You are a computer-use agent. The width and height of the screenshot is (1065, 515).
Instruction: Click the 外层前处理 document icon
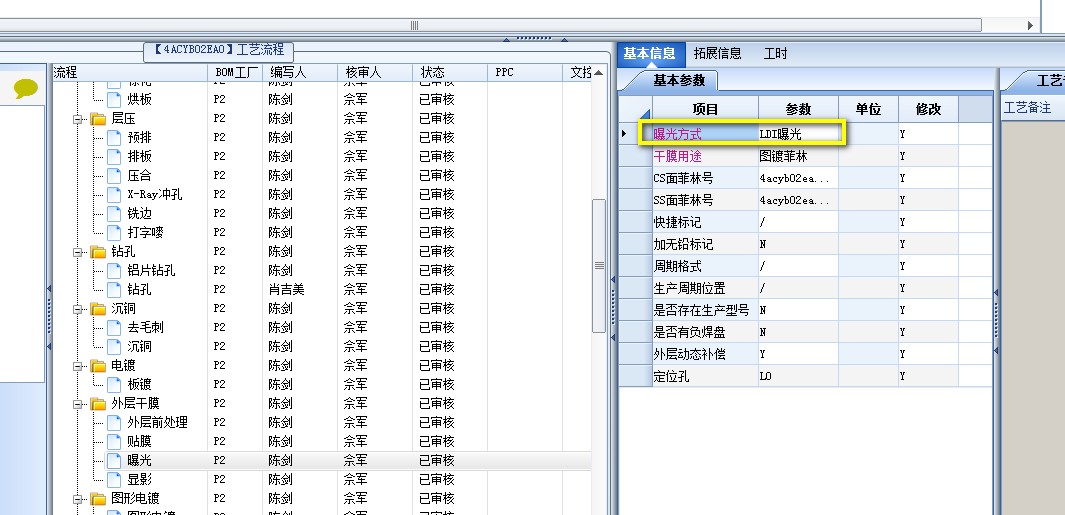click(x=114, y=423)
